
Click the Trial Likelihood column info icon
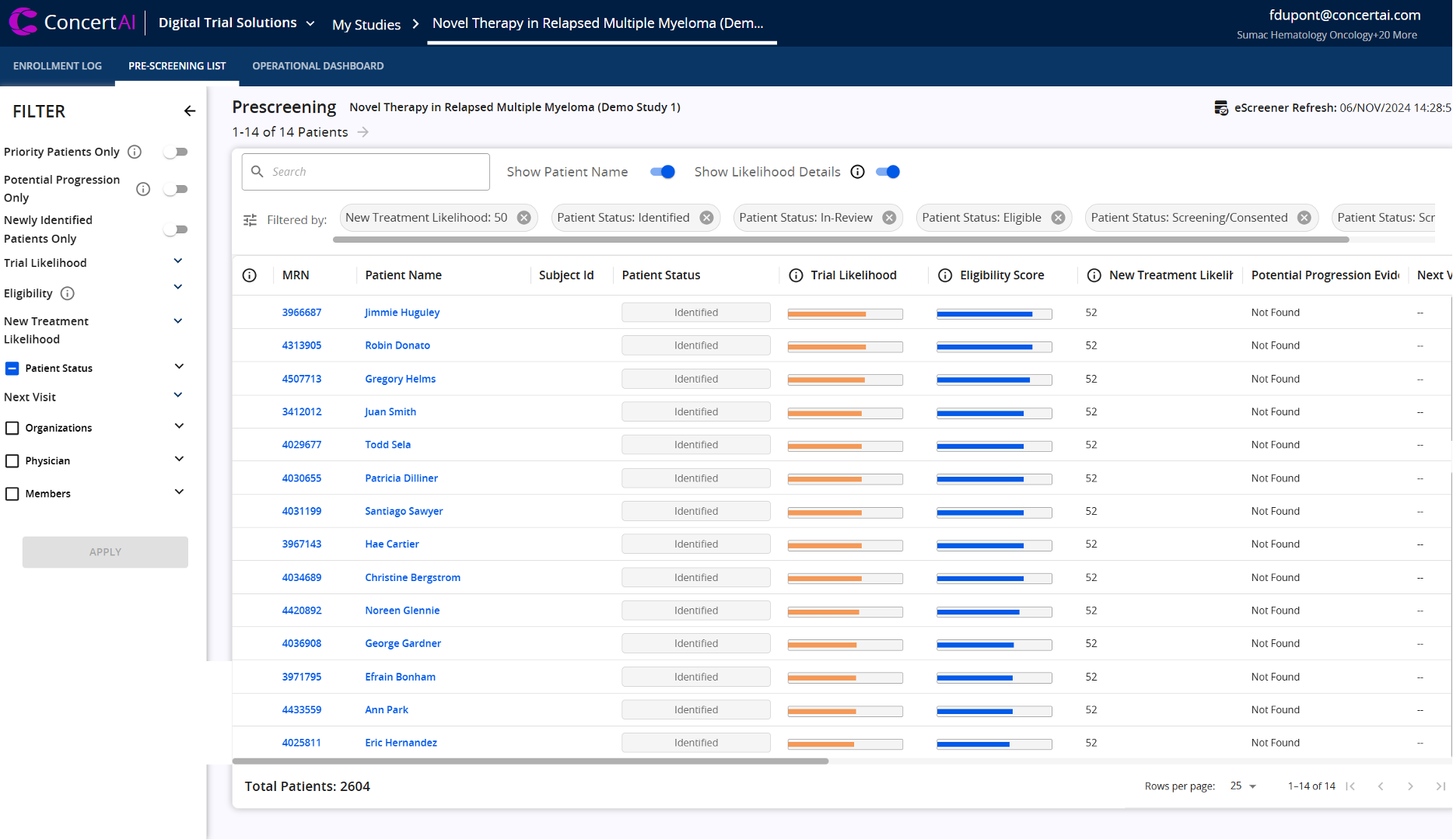pos(796,275)
